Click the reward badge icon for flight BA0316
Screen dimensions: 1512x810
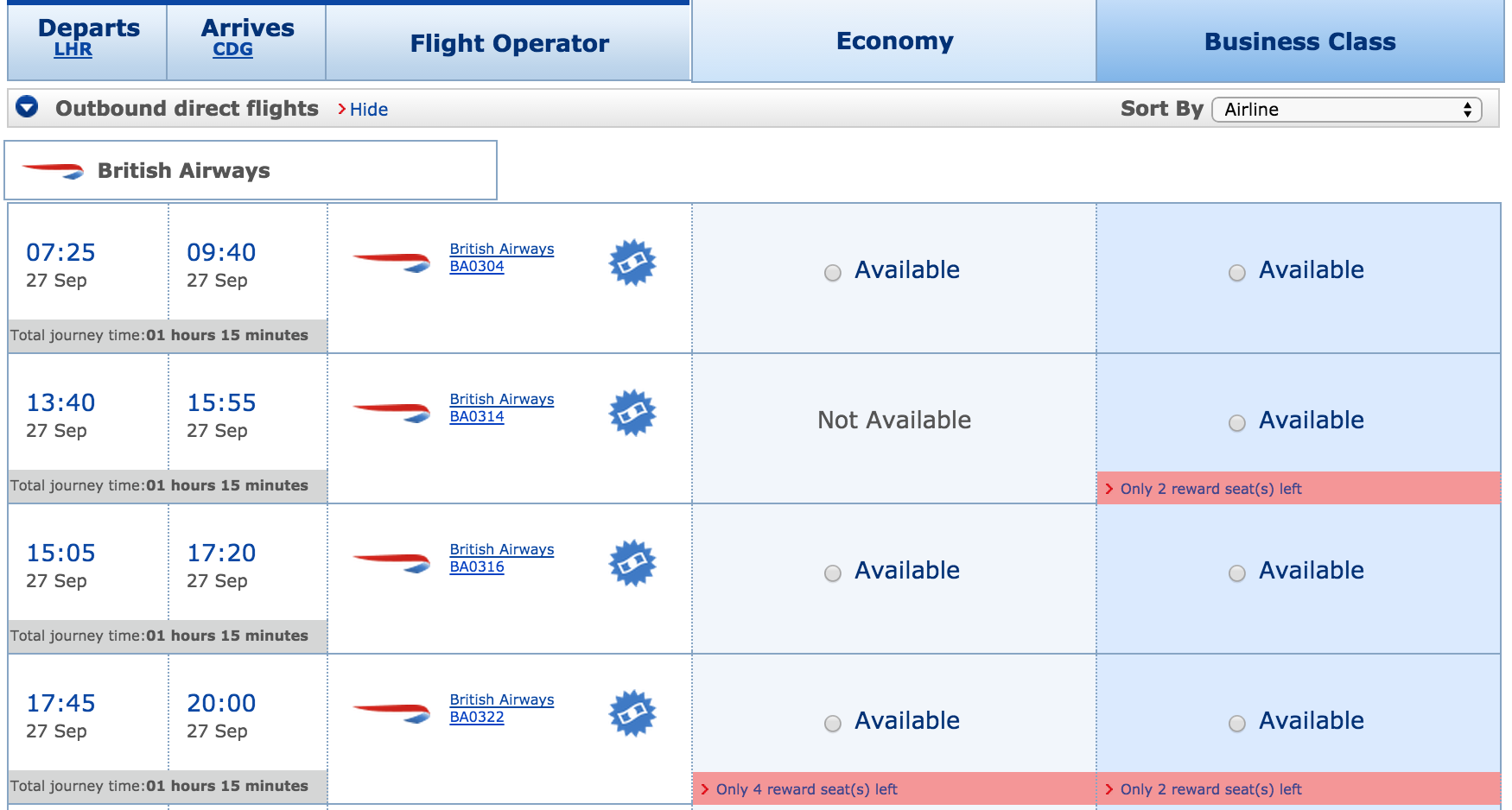pos(632,563)
